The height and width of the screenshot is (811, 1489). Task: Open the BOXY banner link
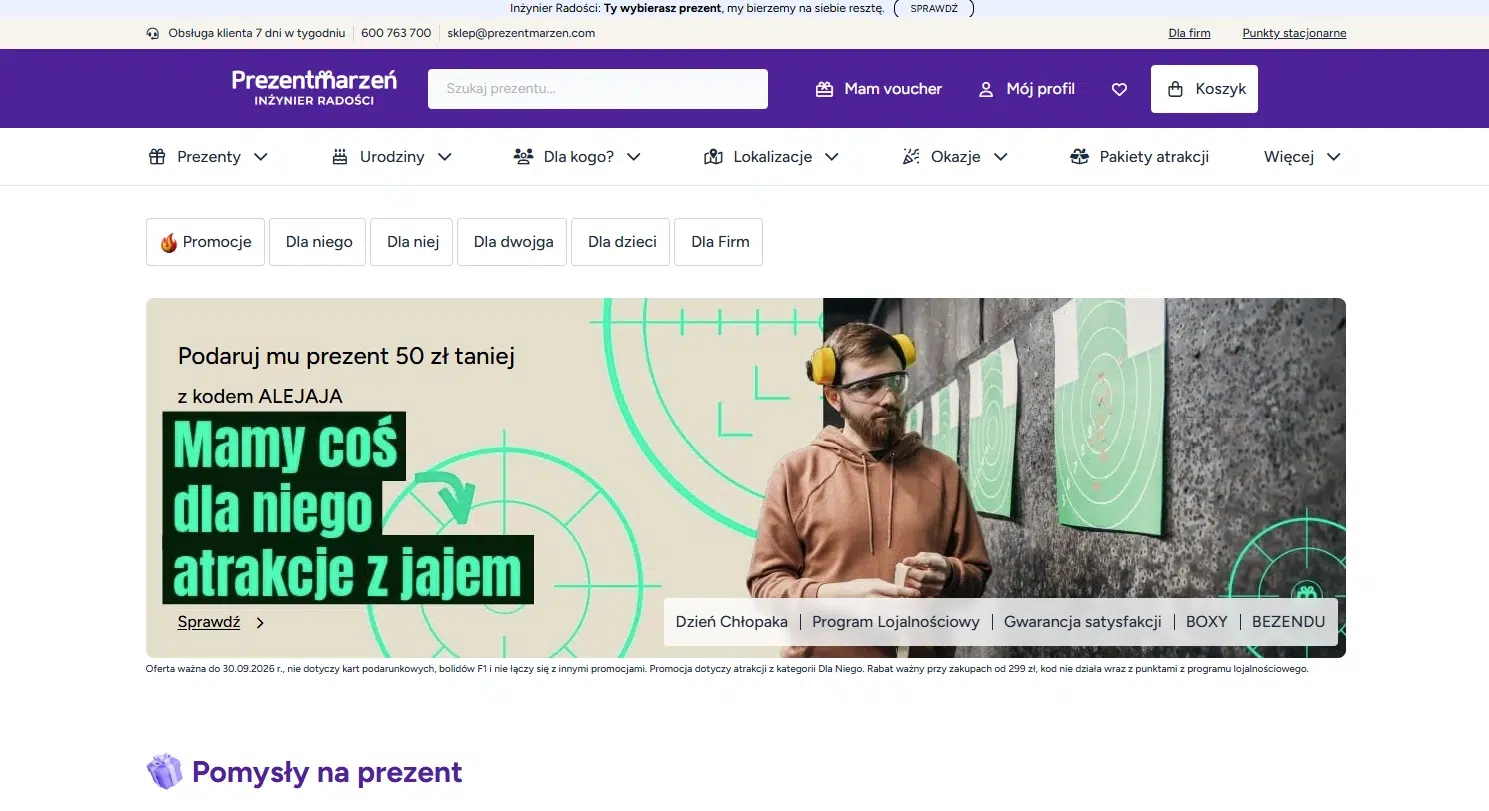(x=1206, y=622)
